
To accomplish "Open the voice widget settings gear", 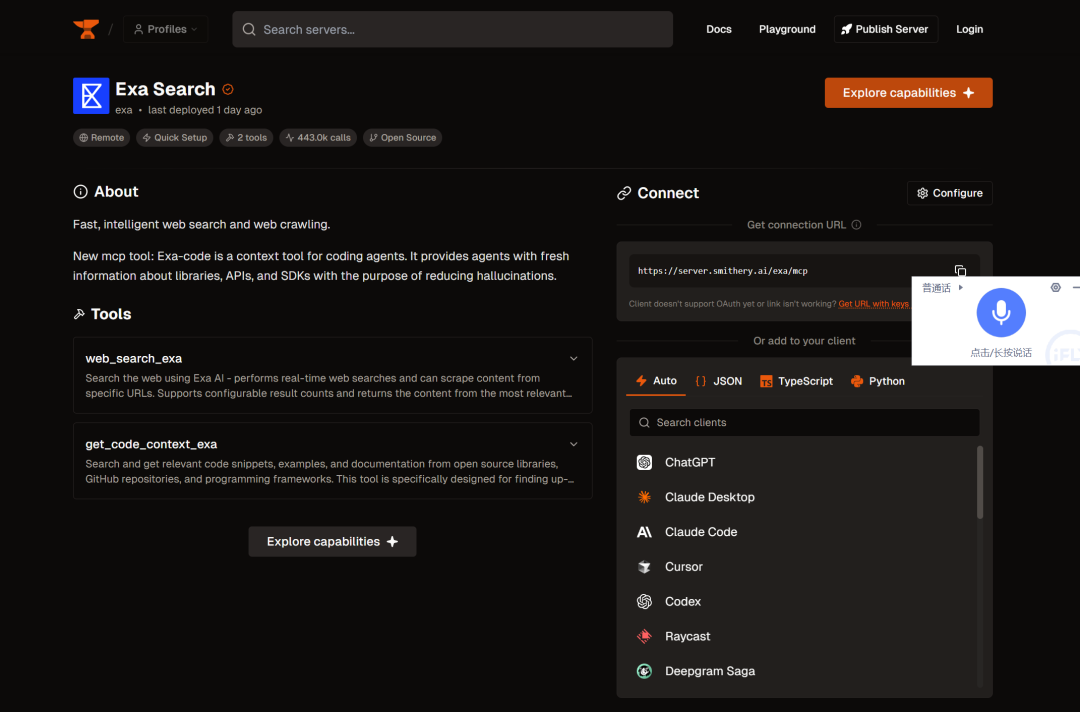I will tap(1055, 288).
